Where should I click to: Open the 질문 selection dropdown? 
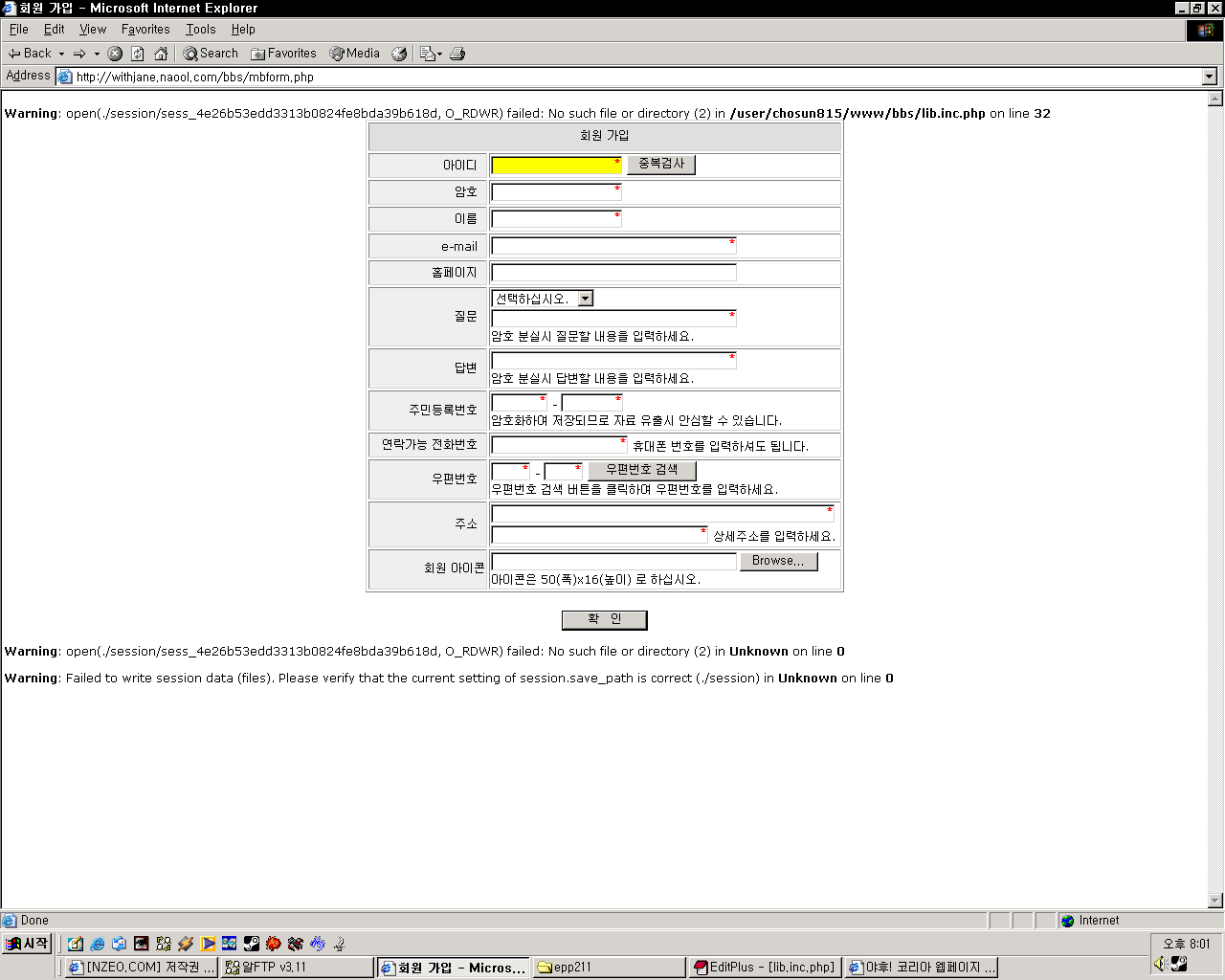(x=585, y=299)
